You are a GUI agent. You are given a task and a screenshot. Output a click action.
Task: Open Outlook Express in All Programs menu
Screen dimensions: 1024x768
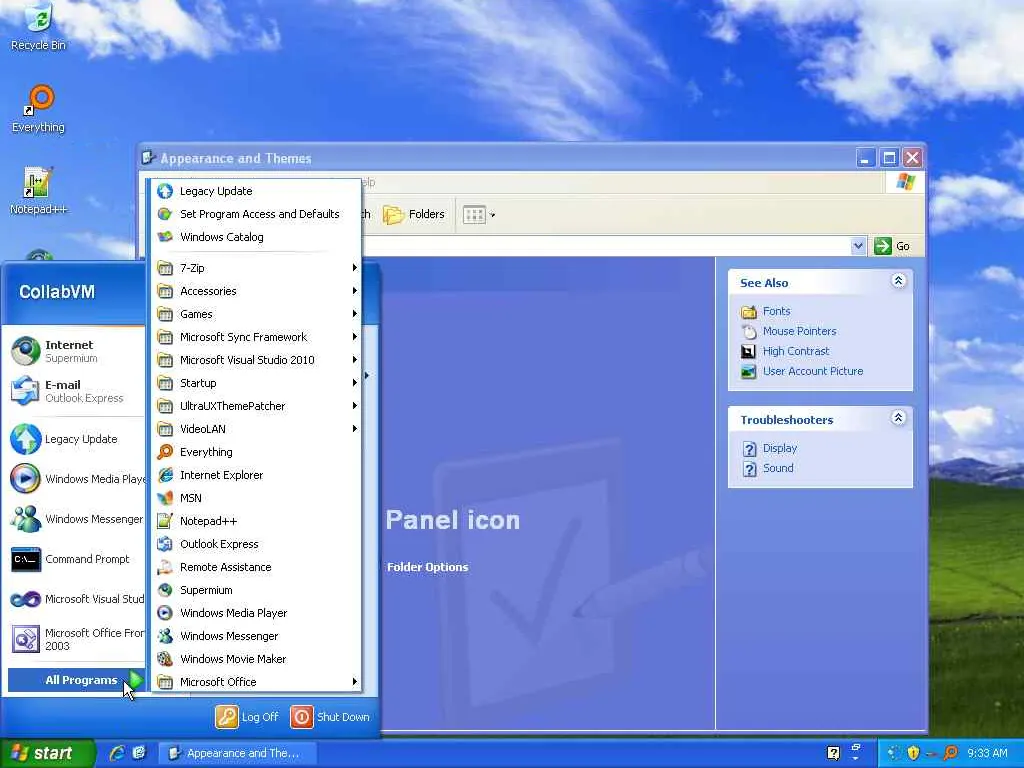coord(256,543)
